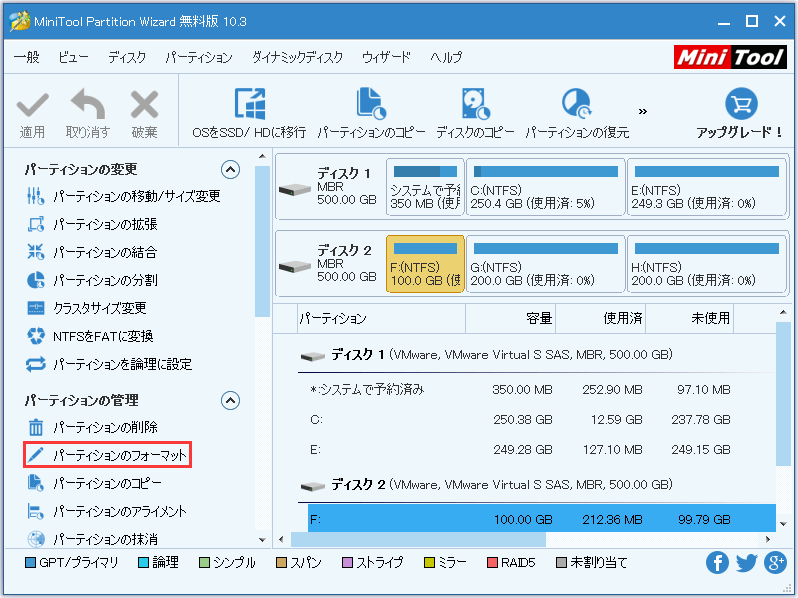The width and height of the screenshot is (798, 598).
Task: Collapse the パーティションの管理 section
Action: click(231, 401)
